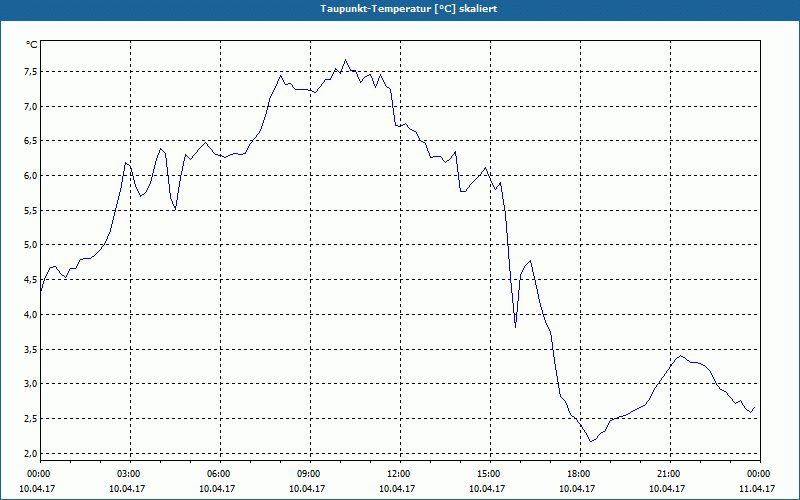Click the 7,5 y-axis value
Screen dimensions: 800x500
tap(32, 72)
